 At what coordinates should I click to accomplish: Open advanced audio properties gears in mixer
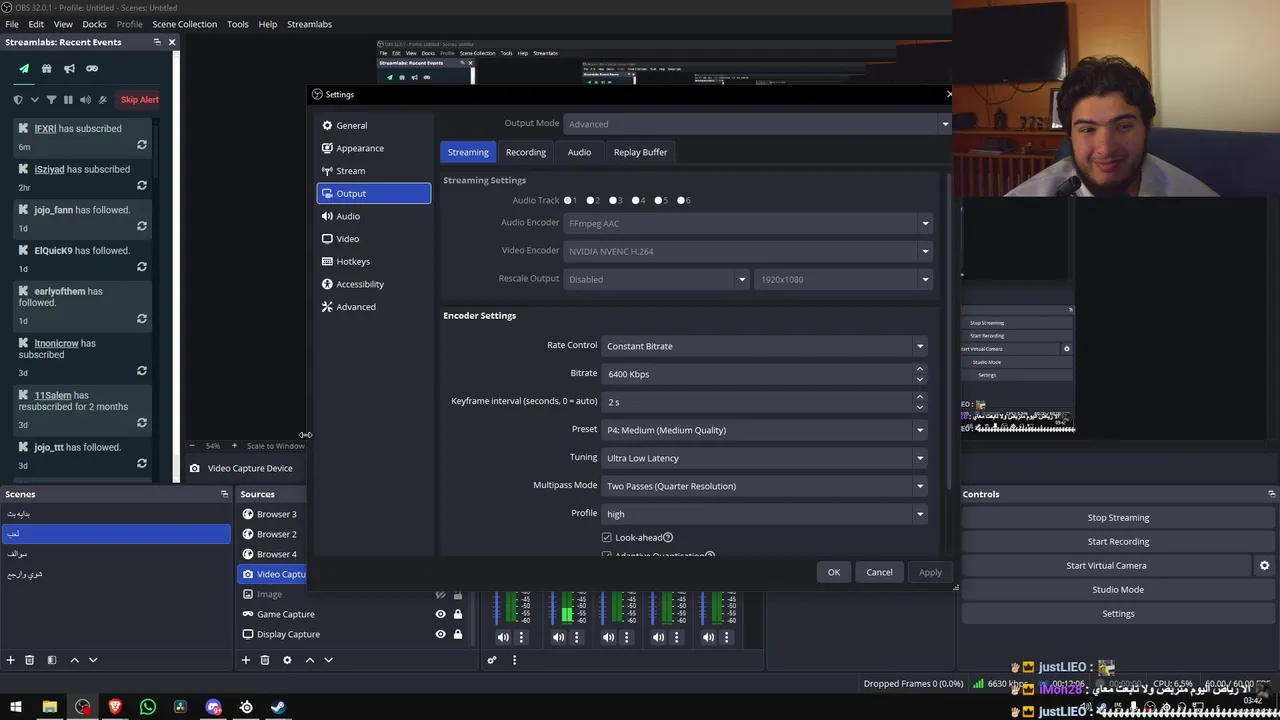pos(492,660)
